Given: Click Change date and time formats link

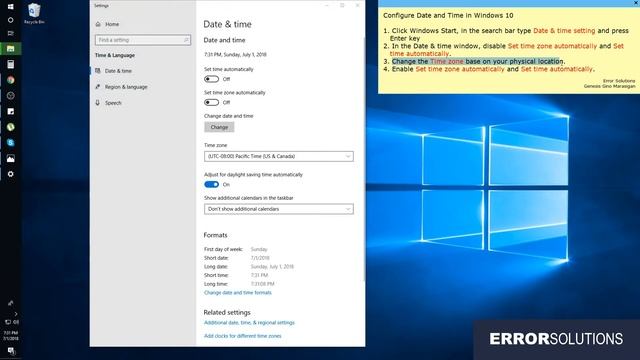Looking at the screenshot, I should (238, 293).
